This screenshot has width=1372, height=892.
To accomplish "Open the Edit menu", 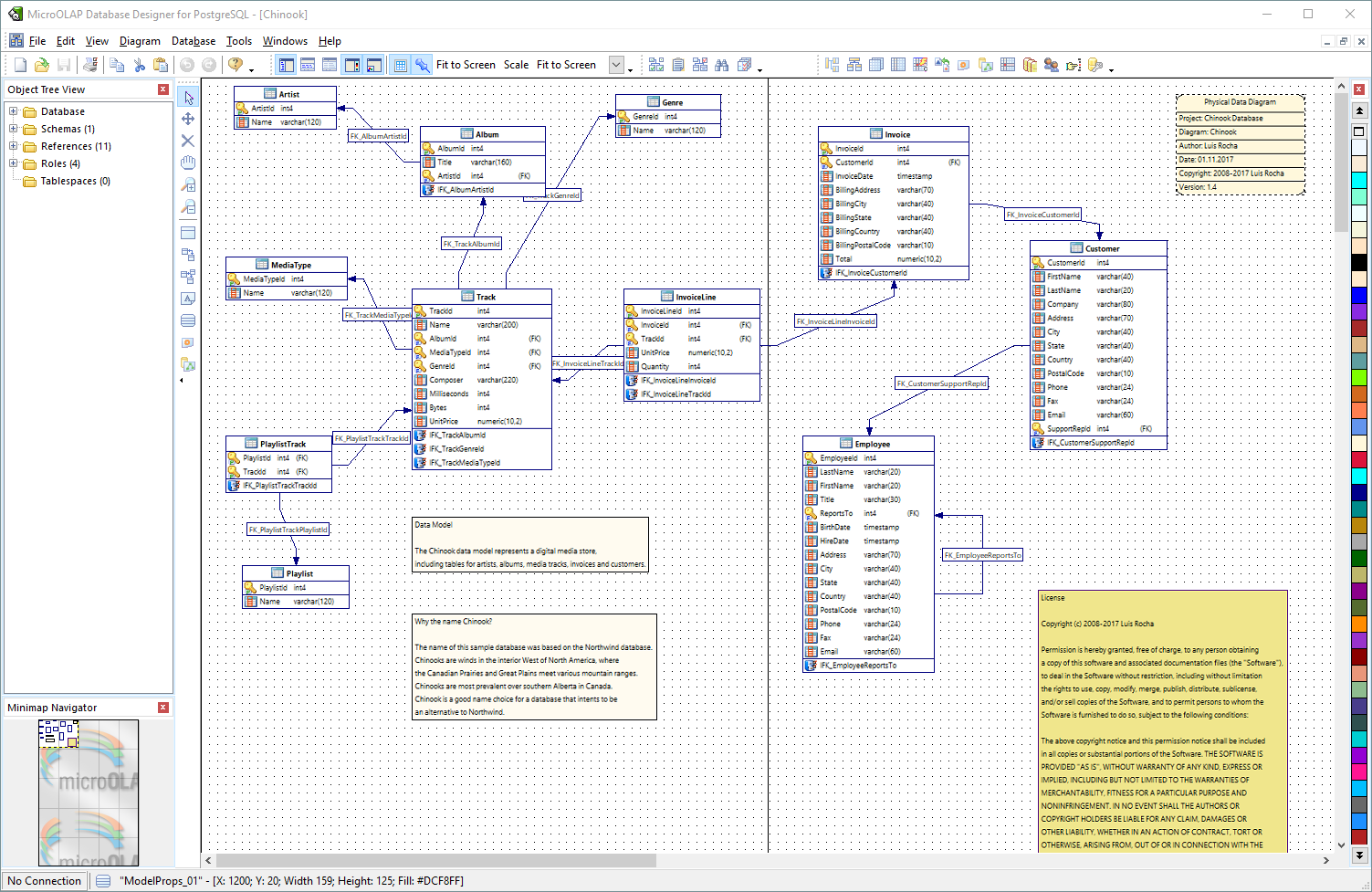I will click(66, 41).
